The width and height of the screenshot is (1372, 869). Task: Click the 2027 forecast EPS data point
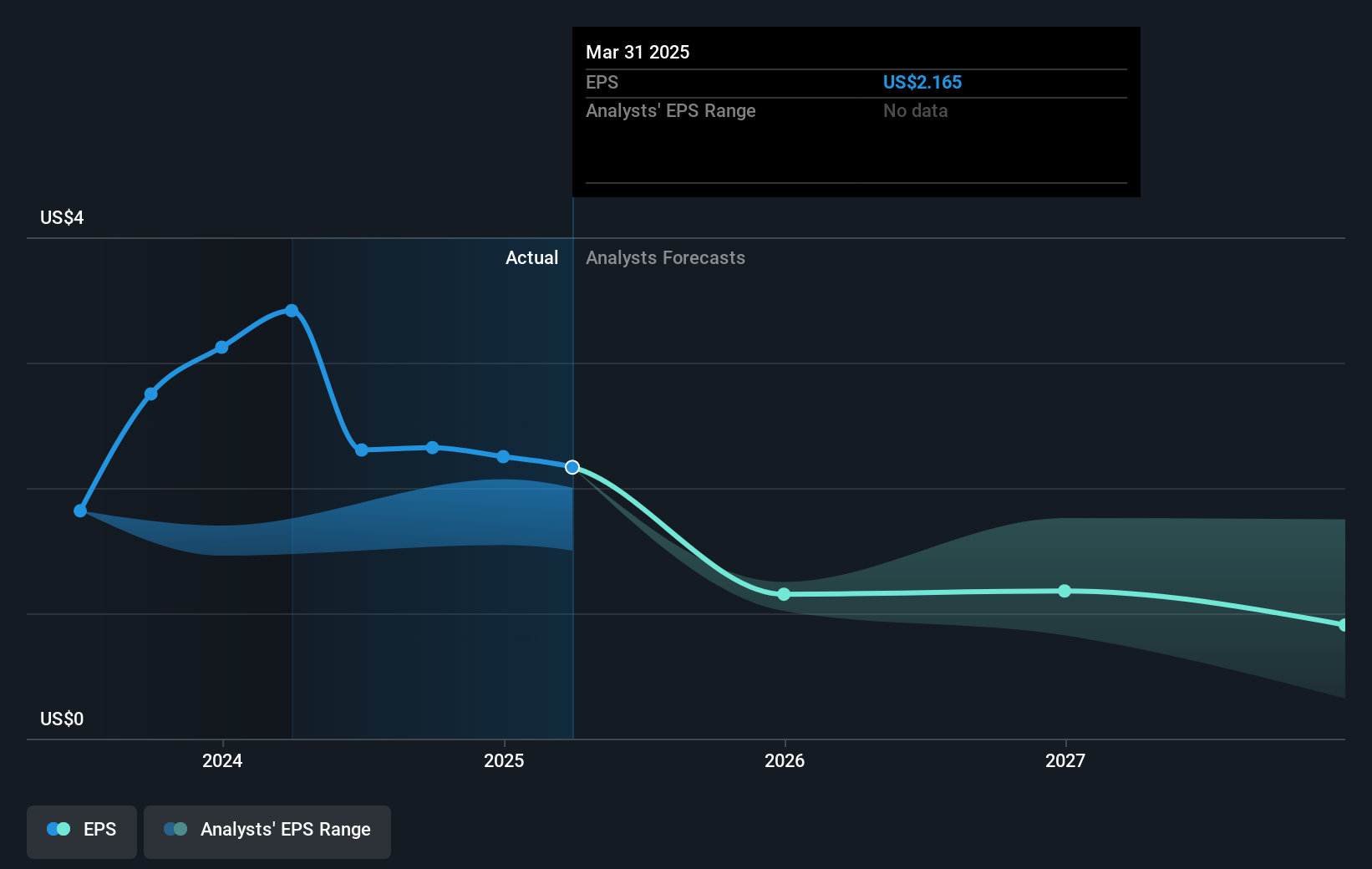tap(1065, 591)
